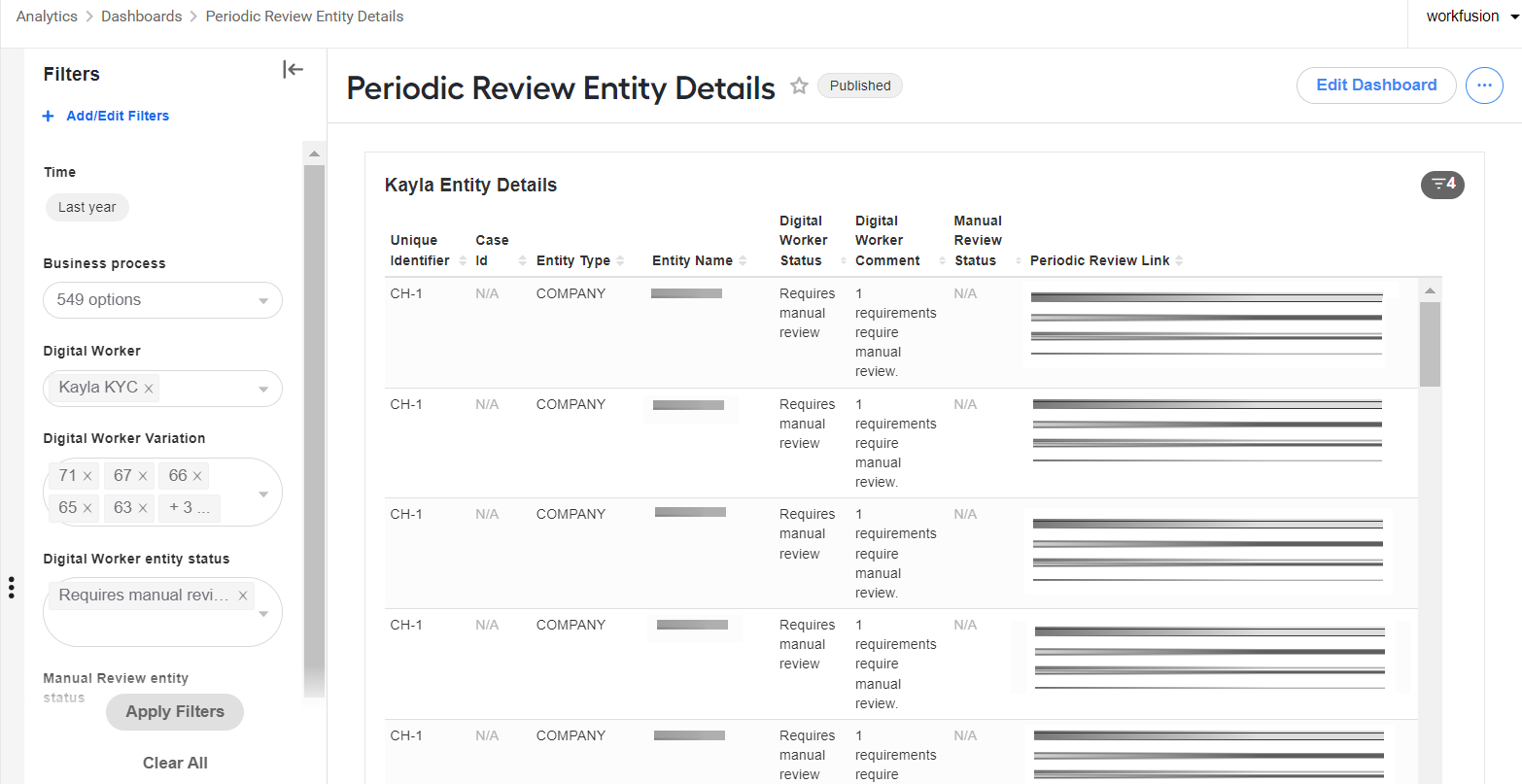Remove variation 63 tag
This screenshot has width=1522, height=784.
[x=143, y=508]
